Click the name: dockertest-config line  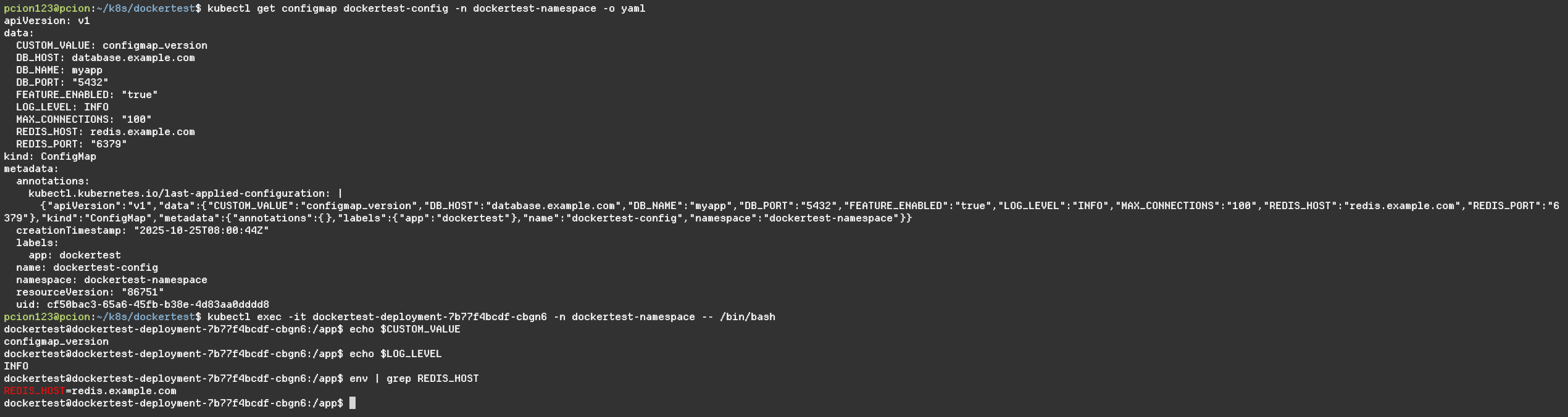point(87,268)
